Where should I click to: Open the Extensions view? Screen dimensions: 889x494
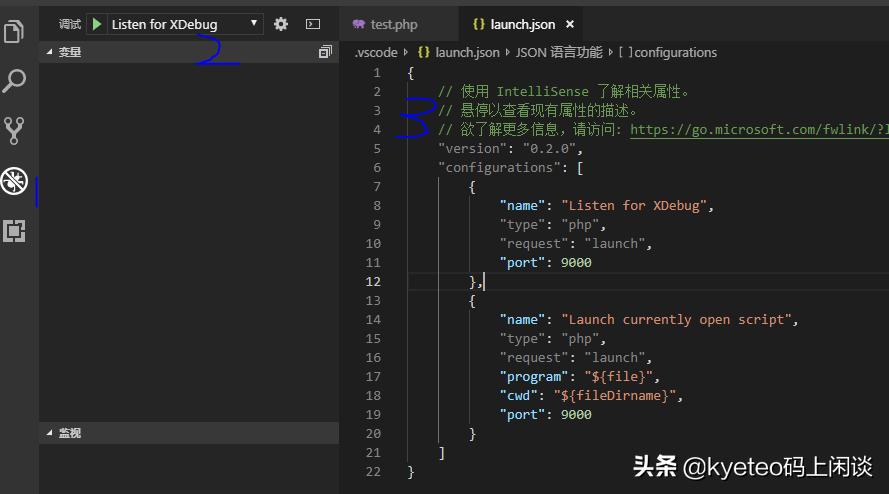(14, 231)
